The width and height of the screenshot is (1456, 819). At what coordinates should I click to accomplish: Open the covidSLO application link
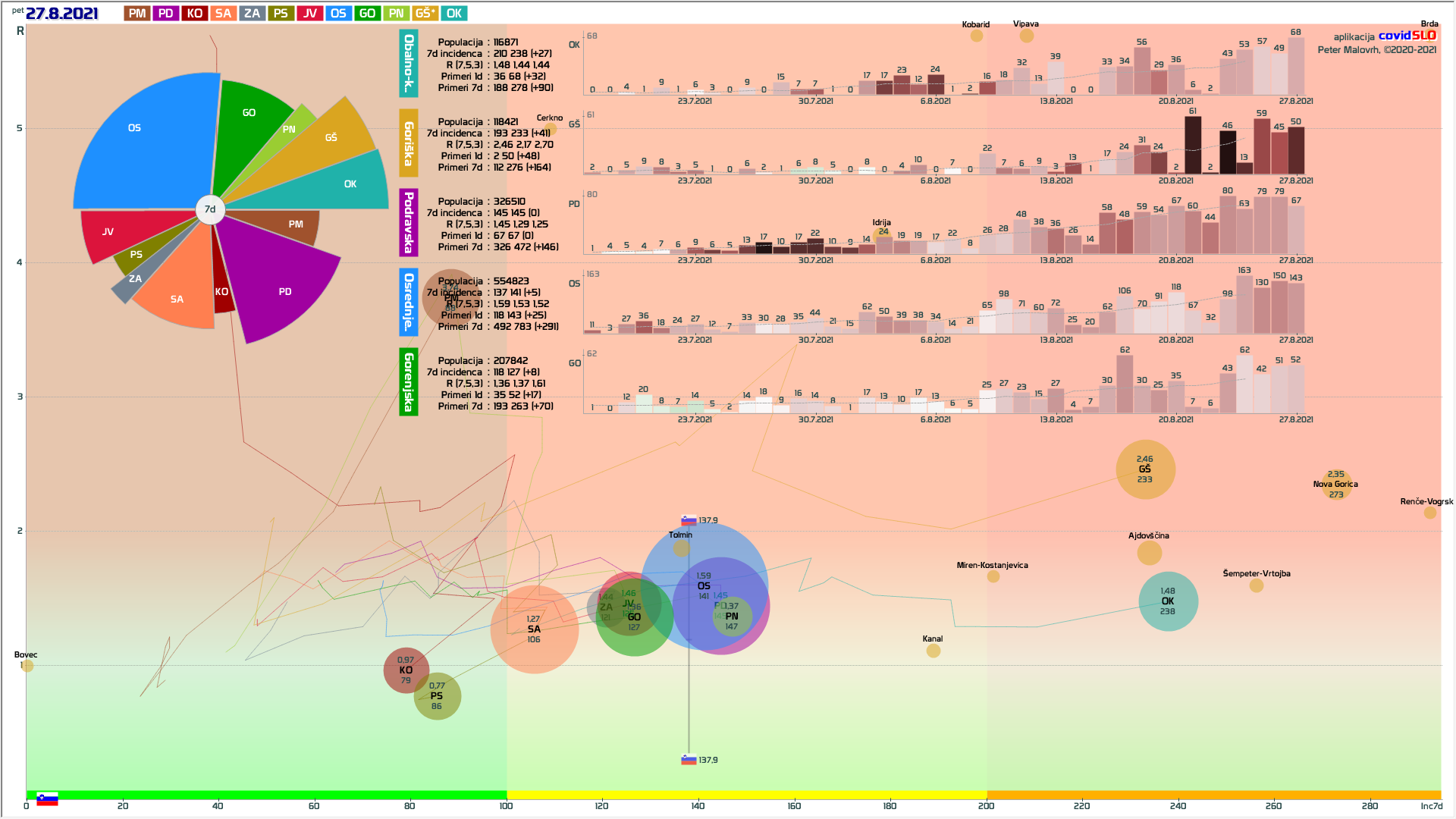(x=1407, y=36)
